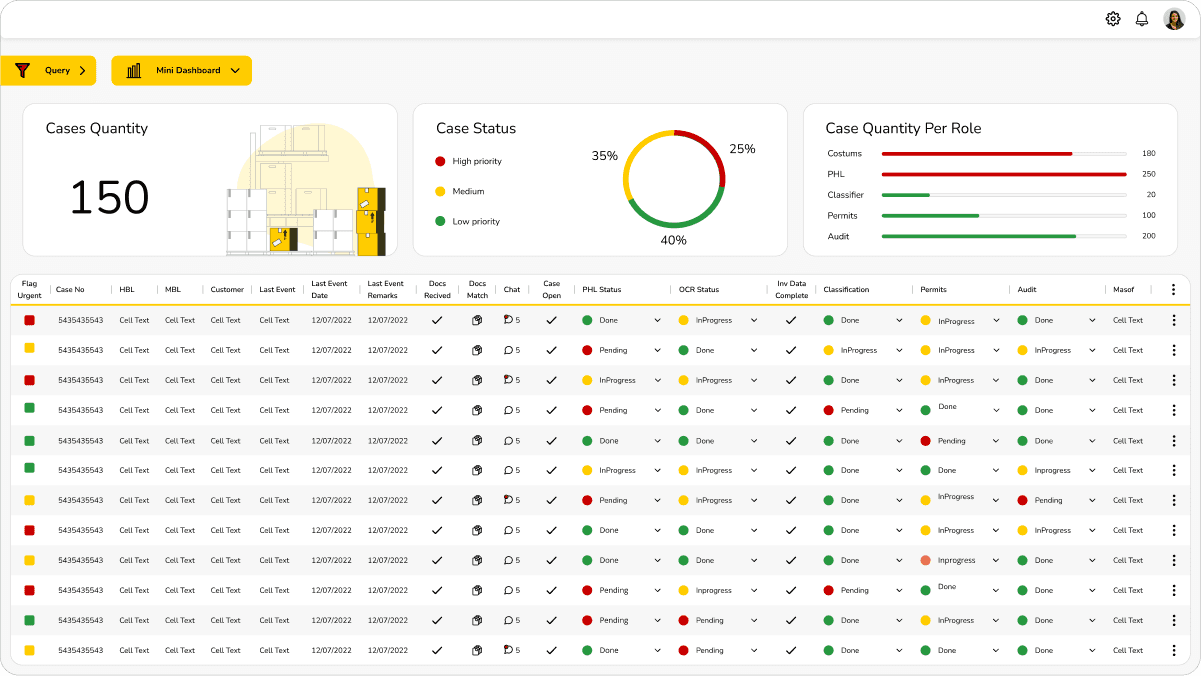Image resolution: width=1201 pixels, height=676 pixels.
Task: Toggle the Inv Data Complete checkmark in the third row
Action: tap(791, 380)
